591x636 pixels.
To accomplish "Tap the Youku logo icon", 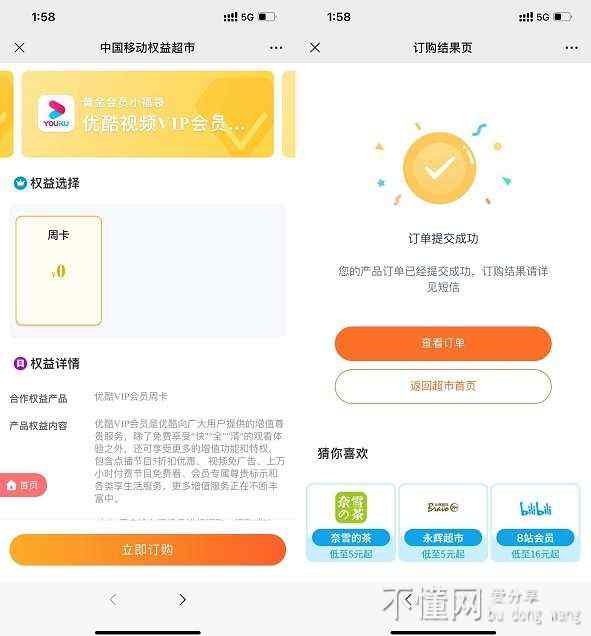I will tap(56, 113).
